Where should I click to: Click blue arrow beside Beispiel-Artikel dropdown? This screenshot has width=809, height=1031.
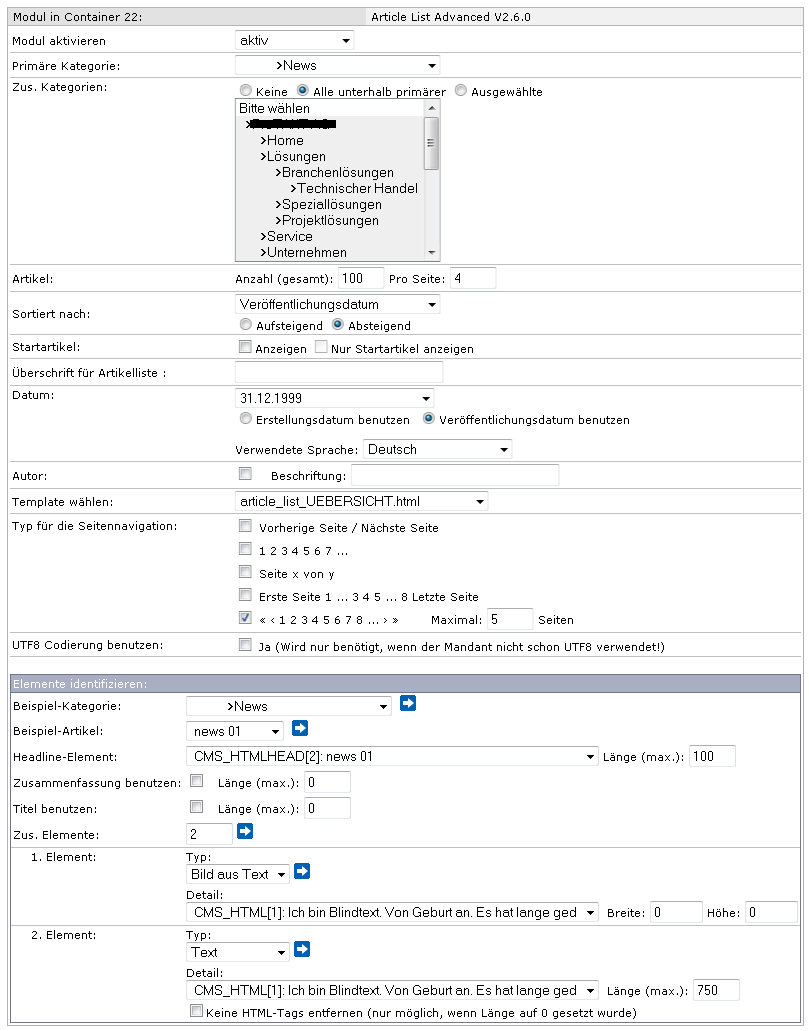(300, 729)
